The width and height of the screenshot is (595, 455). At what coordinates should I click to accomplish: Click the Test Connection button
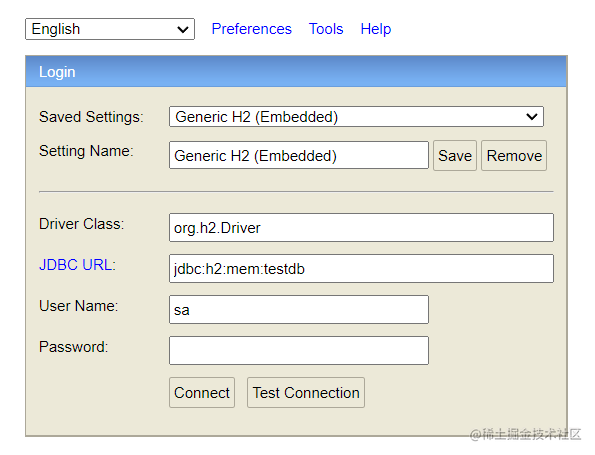pyautogui.click(x=306, y=392)
